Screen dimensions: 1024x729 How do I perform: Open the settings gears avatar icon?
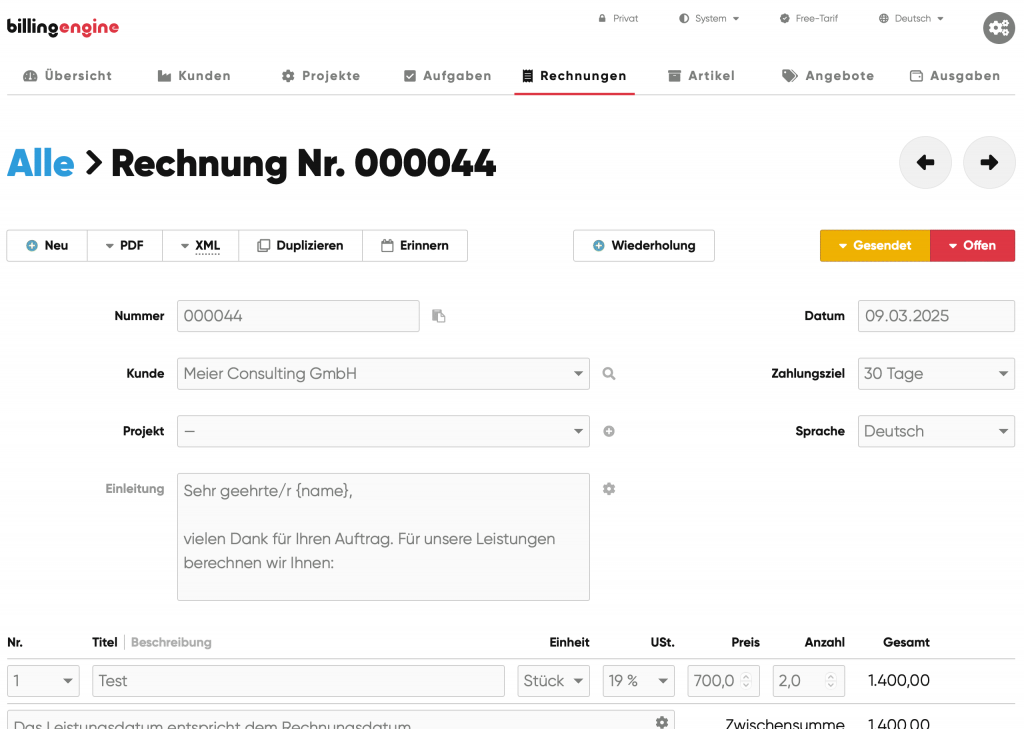click(x=998, y=28)
